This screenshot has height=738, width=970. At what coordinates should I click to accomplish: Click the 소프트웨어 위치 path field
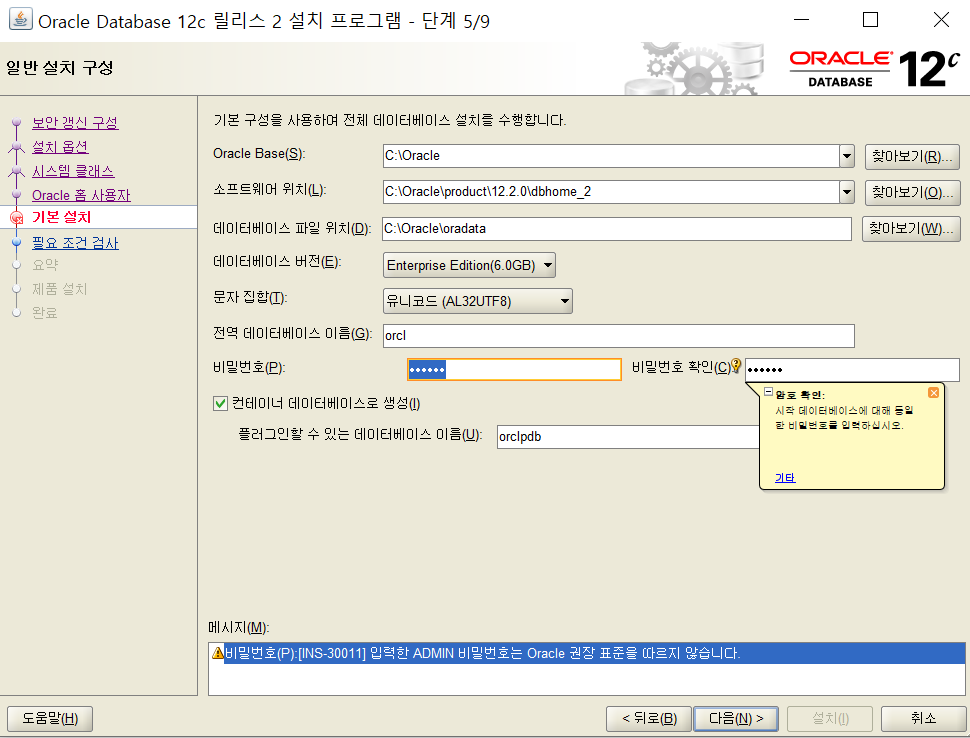(x=611, y=192)
